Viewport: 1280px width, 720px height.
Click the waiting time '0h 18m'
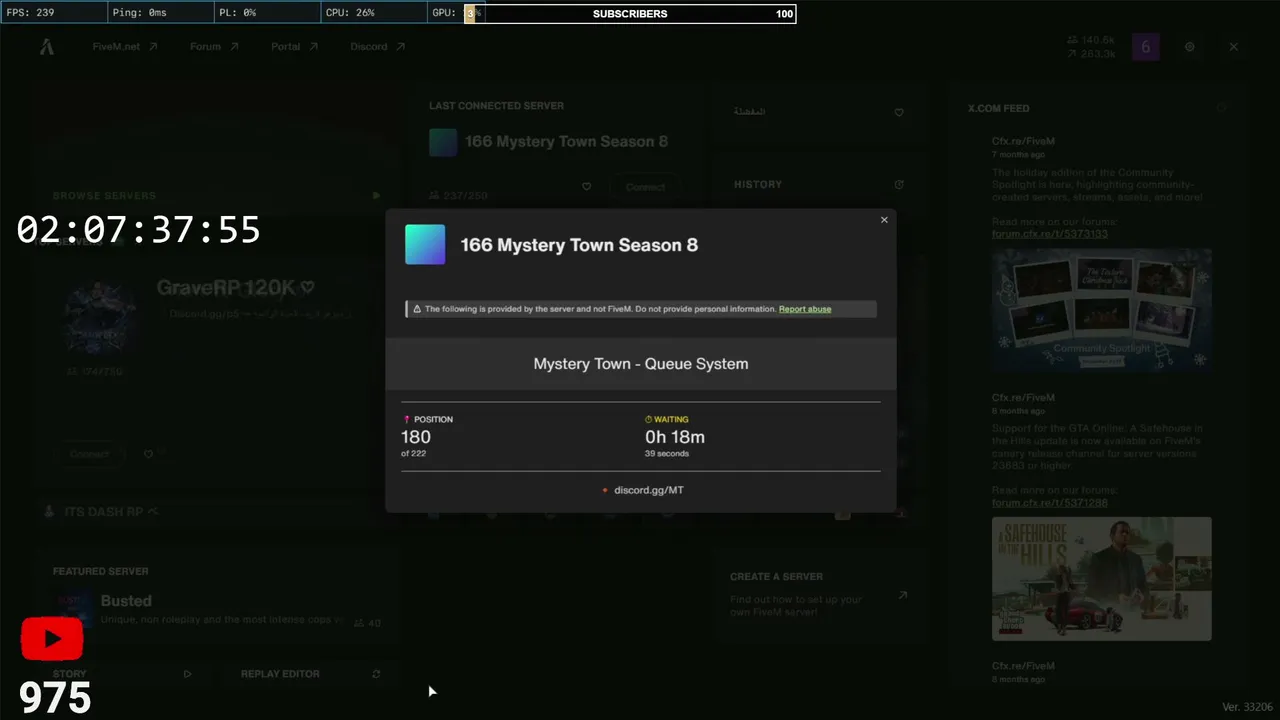click(x=675, y=437)
